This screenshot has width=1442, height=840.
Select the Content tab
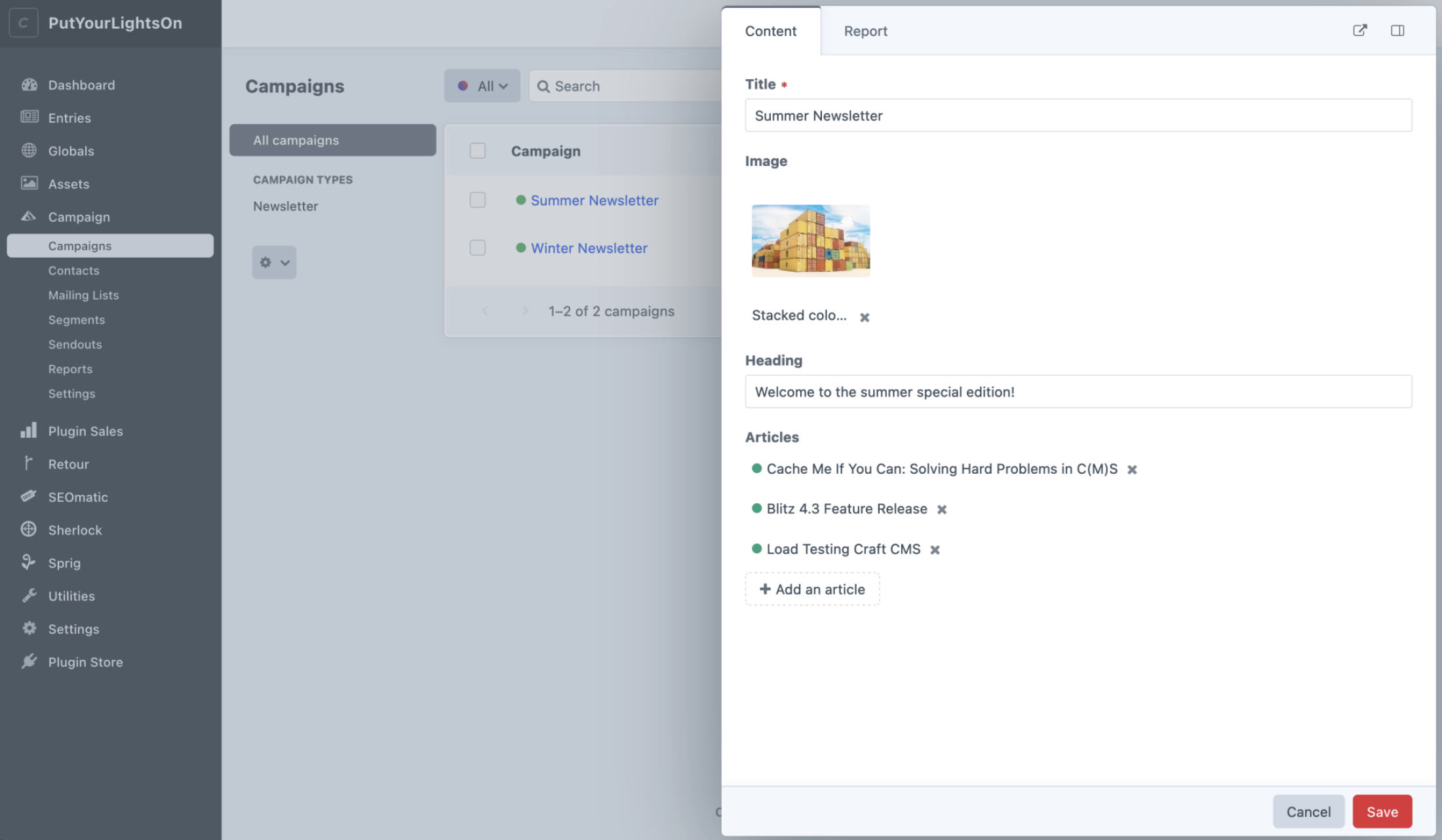[771, 31]
